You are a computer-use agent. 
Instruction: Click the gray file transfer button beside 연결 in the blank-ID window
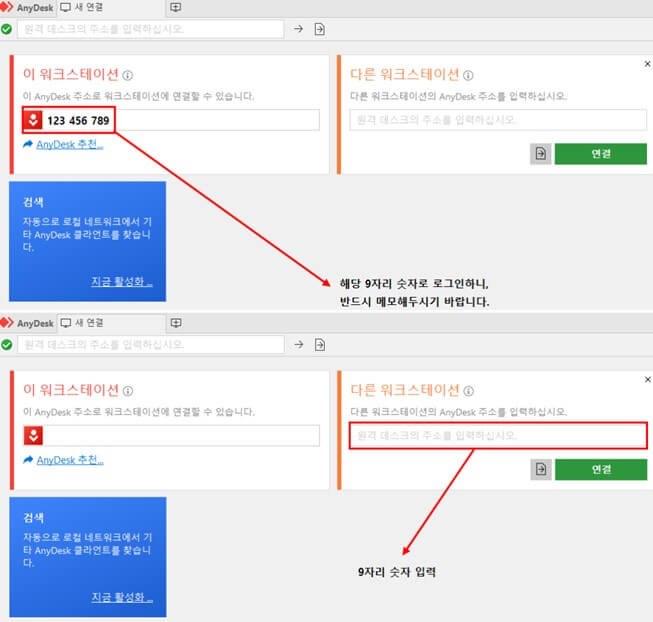coord(541,470)
